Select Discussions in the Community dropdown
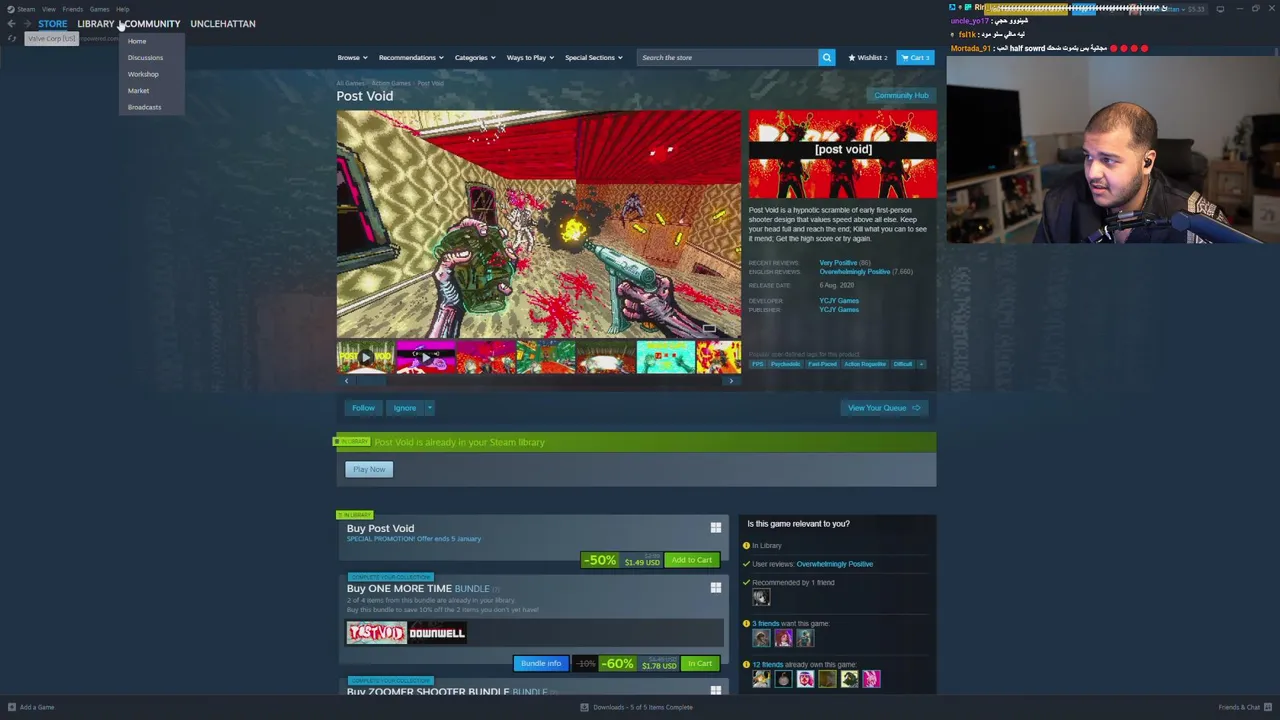Viewport: 1280px width, 720px height. 145,57
